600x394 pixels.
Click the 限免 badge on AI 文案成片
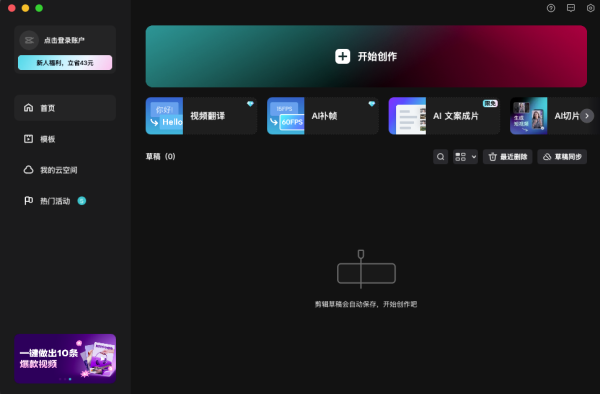[x=490, y=103]
